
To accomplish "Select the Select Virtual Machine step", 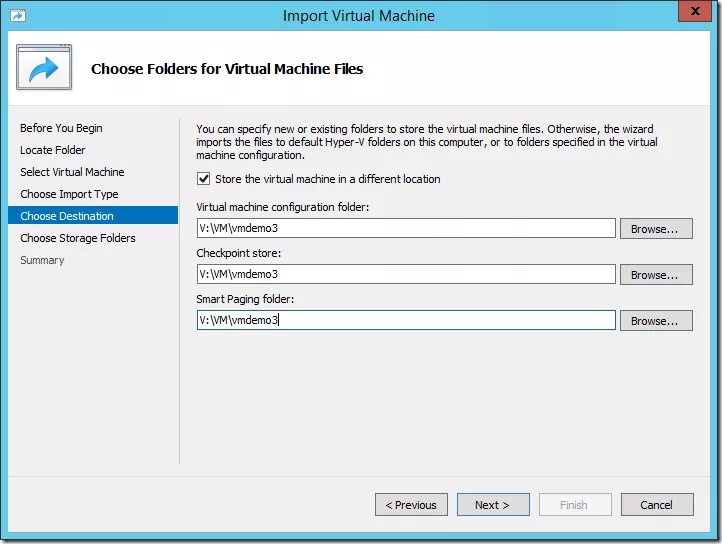I will 72,172.
